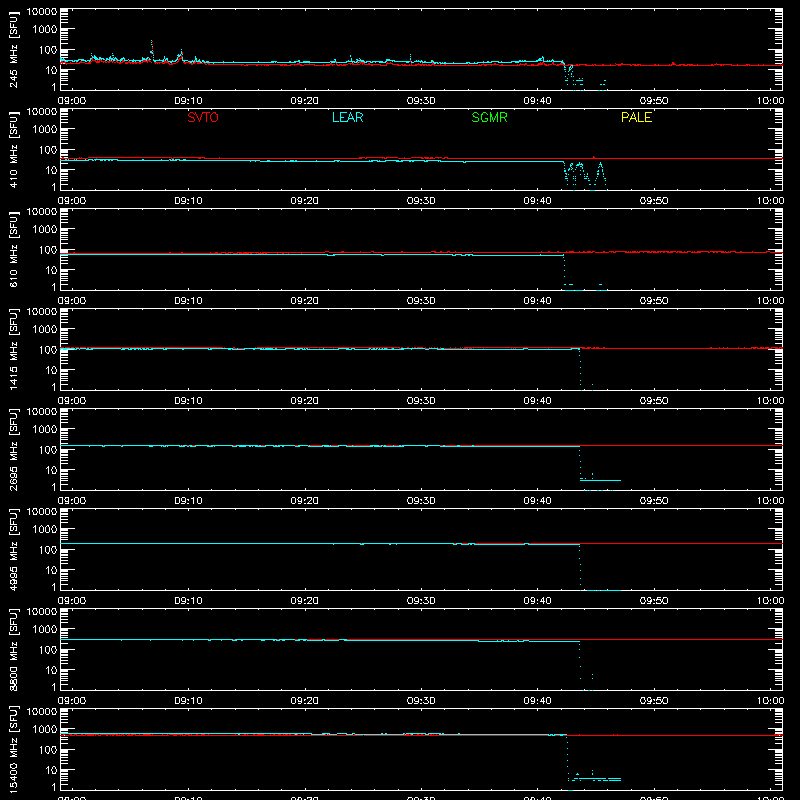Image resolution: width=800 pixels, height=800 pixels.
Task: Click the red SVTO station legend label
Action: 203,117
